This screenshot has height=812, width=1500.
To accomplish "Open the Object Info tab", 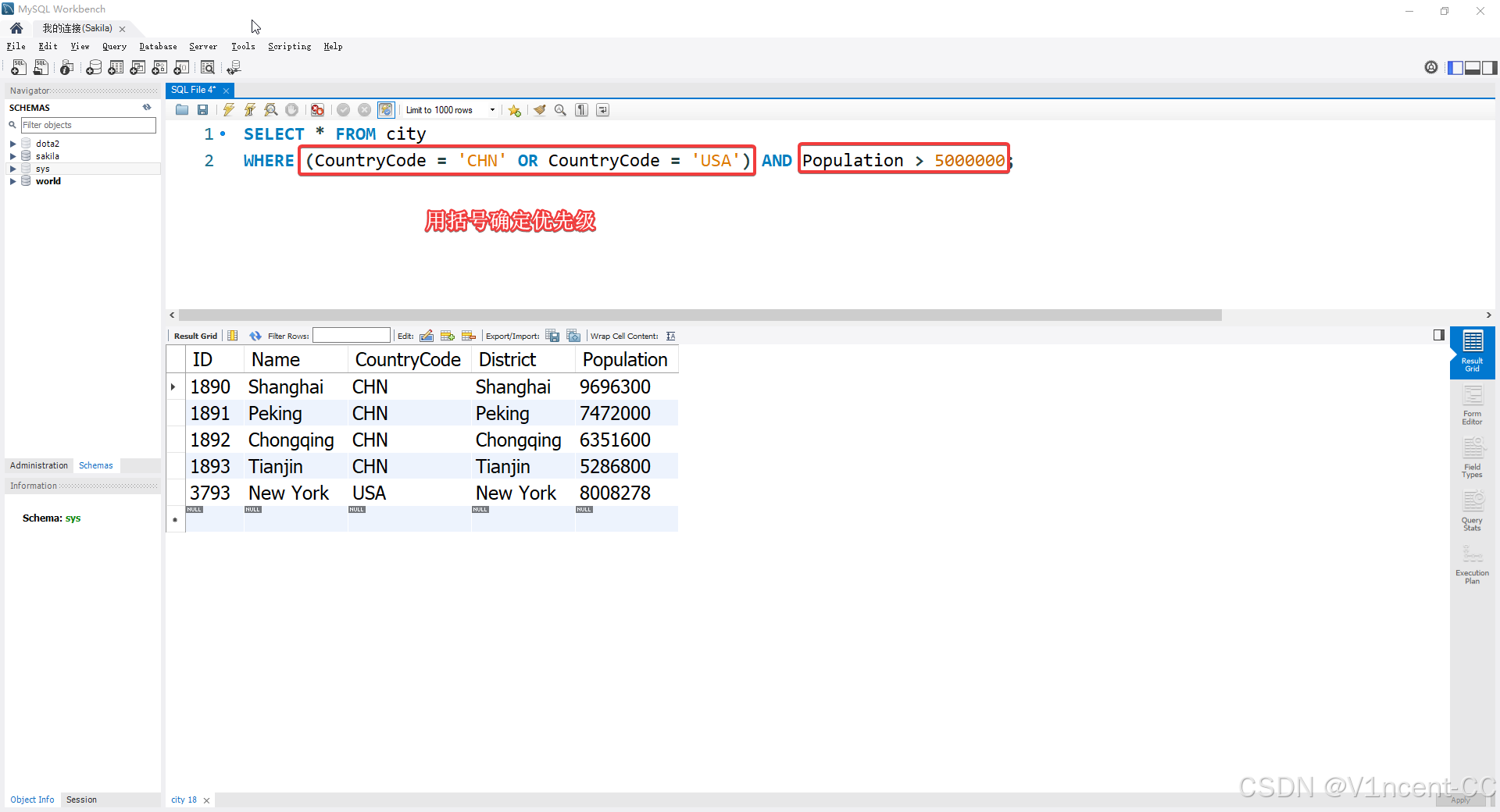I will point(32,800).
